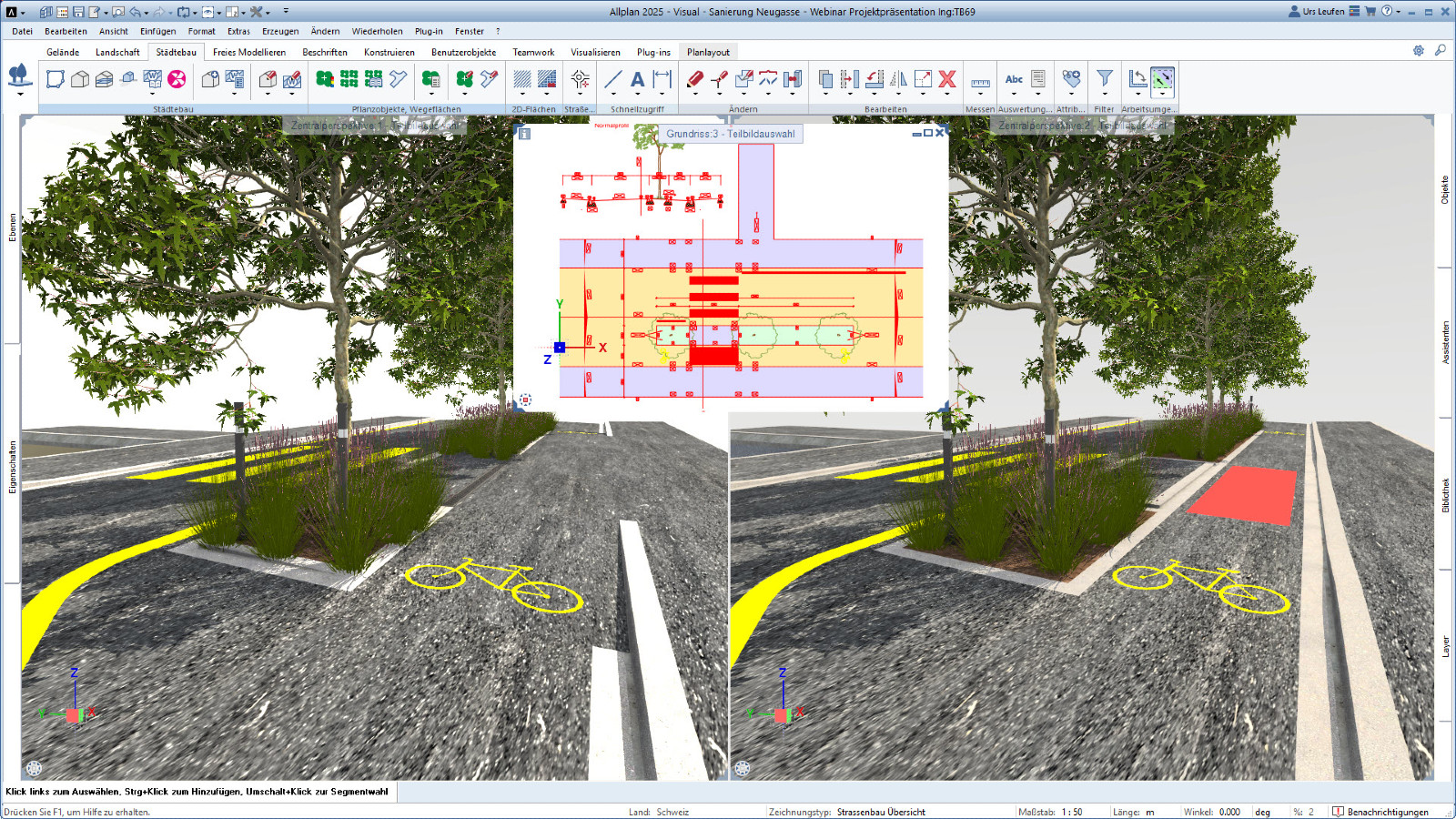Select the measuring ruler icon in Messen

coord(980,82)
